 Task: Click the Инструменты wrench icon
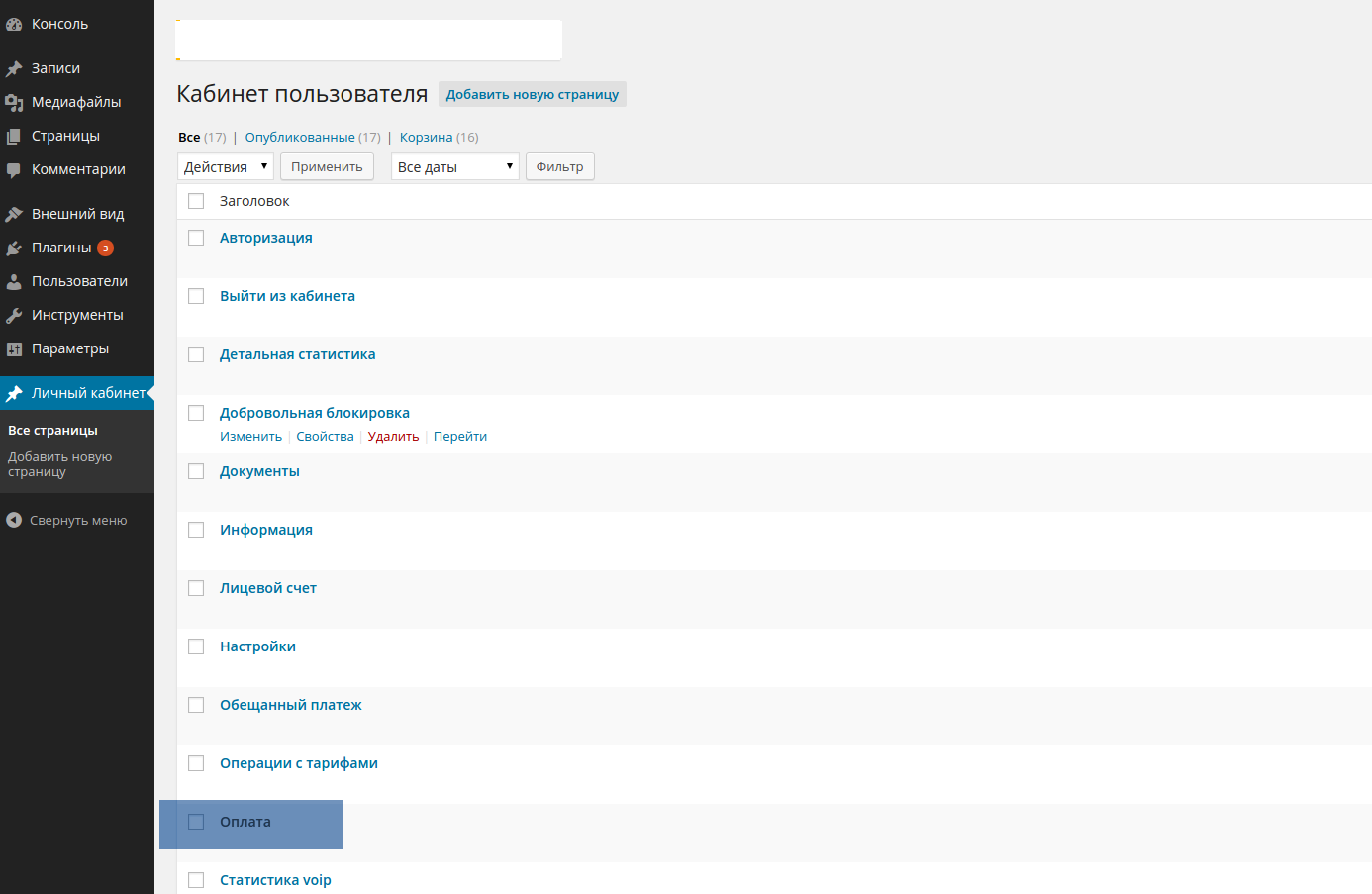click(14, 316)
